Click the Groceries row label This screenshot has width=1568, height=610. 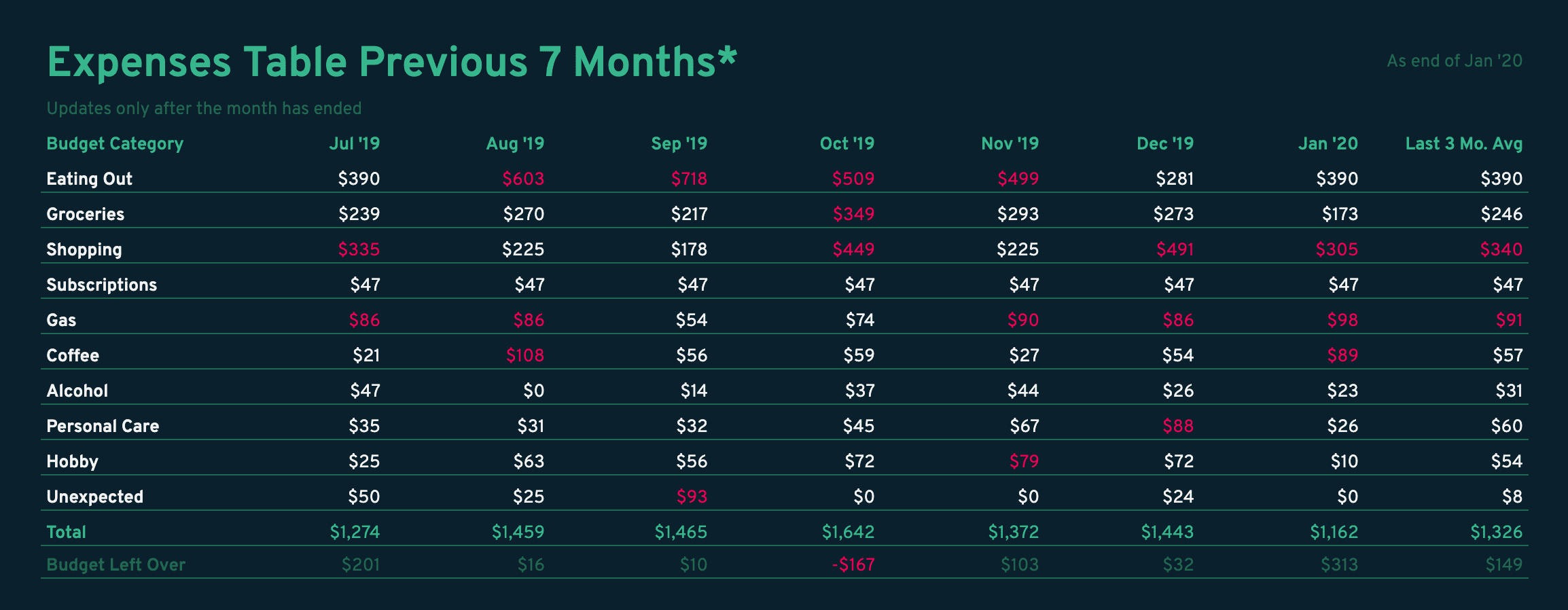point(85,215)
